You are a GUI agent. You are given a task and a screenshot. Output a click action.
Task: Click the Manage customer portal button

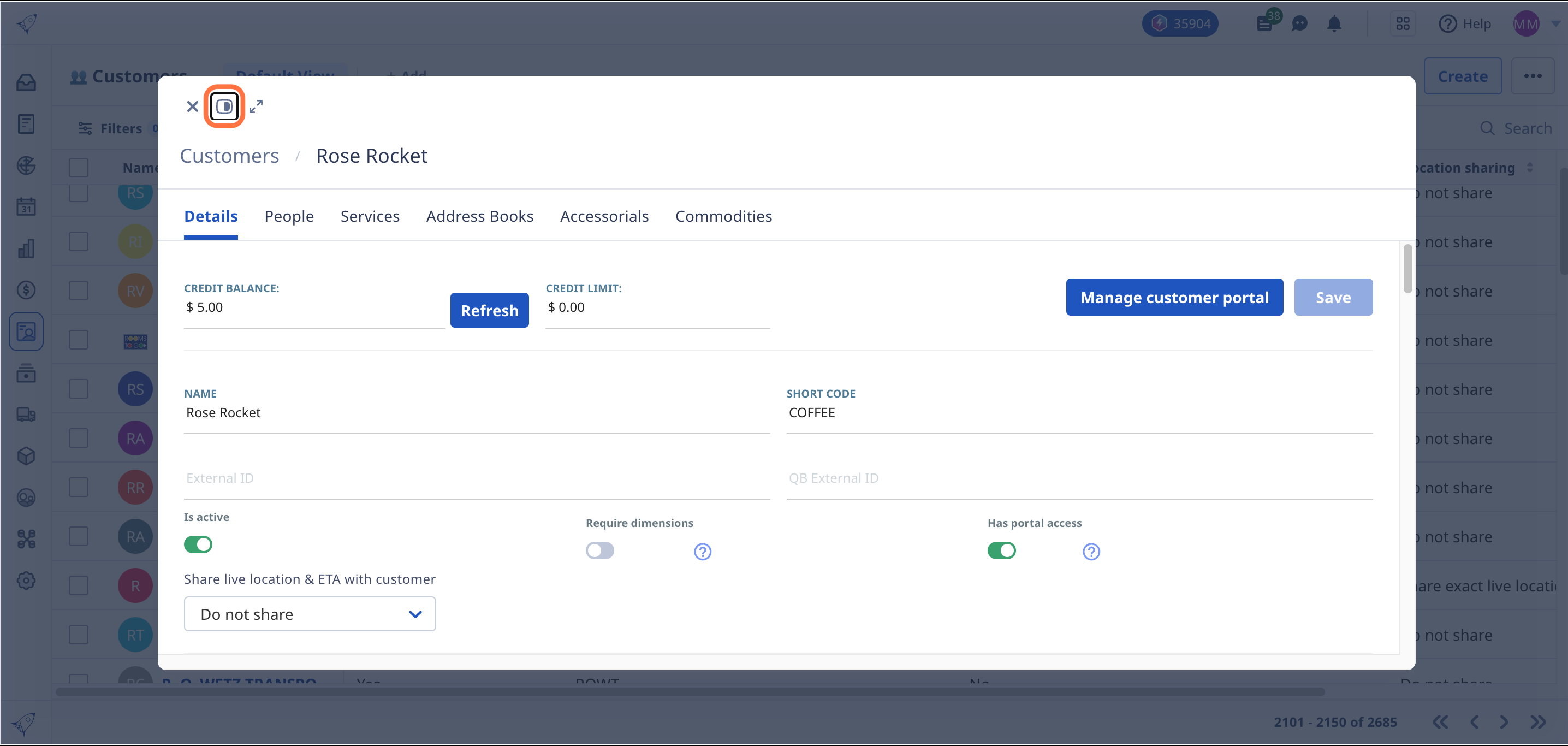1175,297
